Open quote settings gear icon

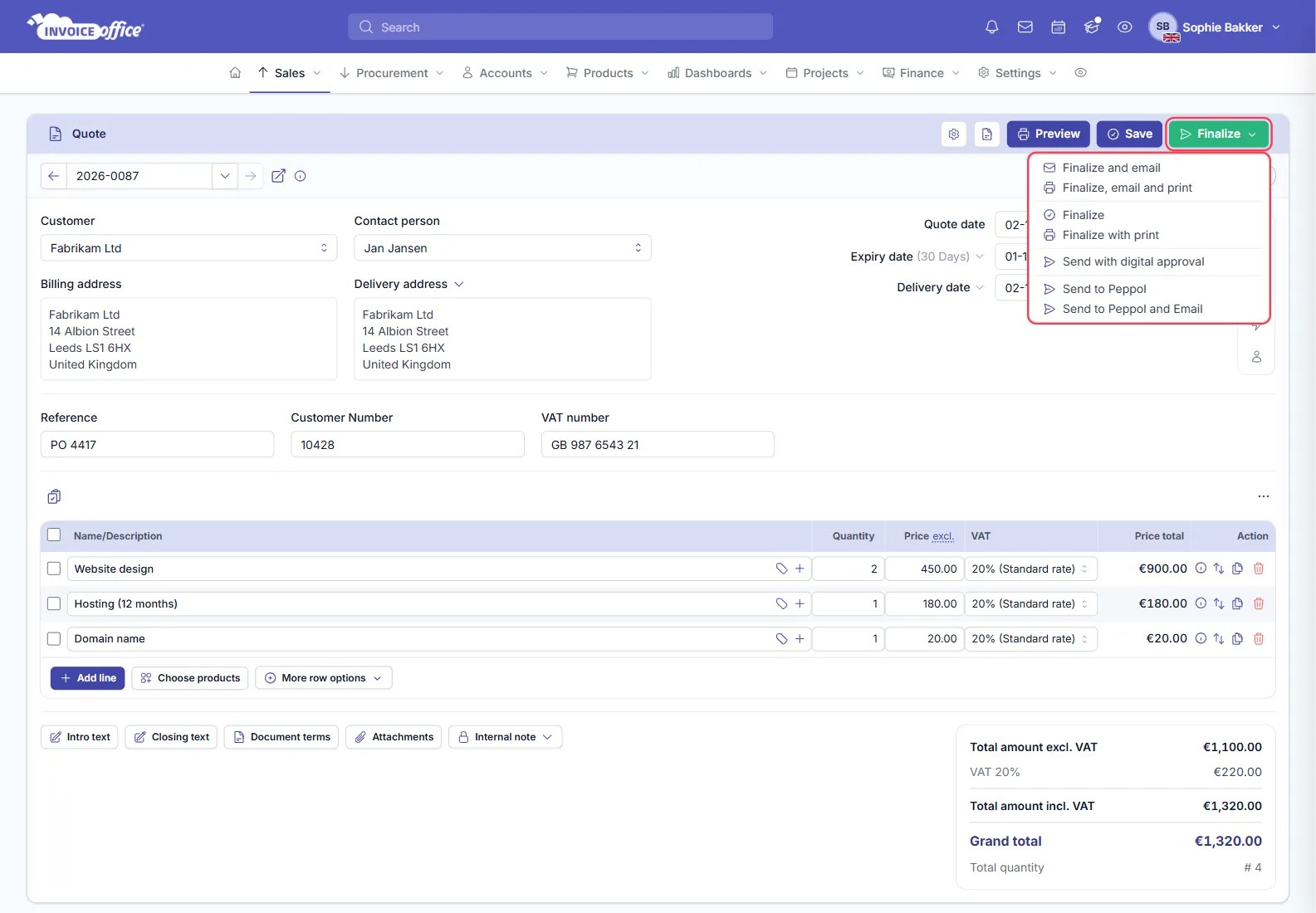click(954, 134)
